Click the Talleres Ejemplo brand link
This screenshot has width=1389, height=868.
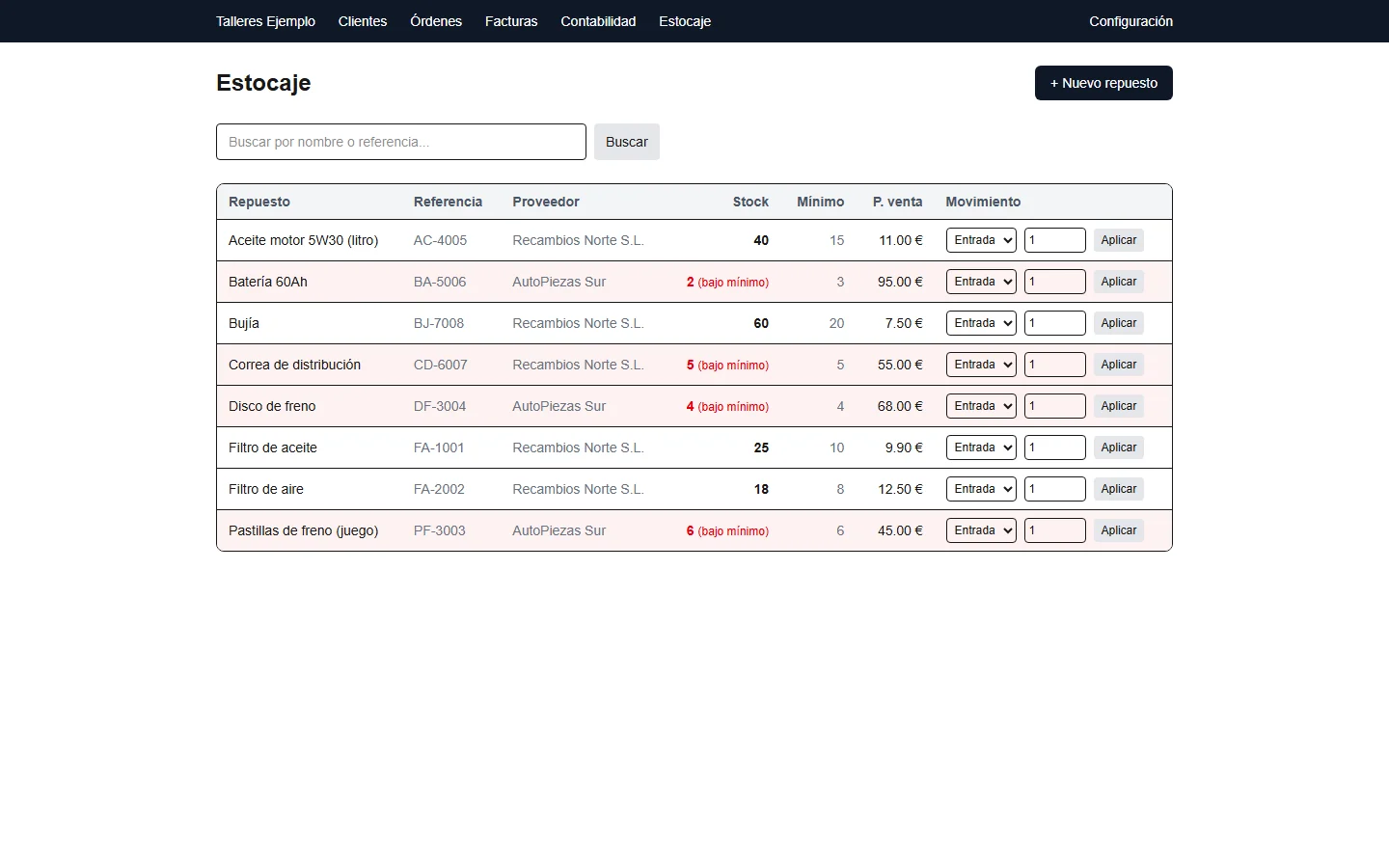pyautogui.click(x=265, y=21)
